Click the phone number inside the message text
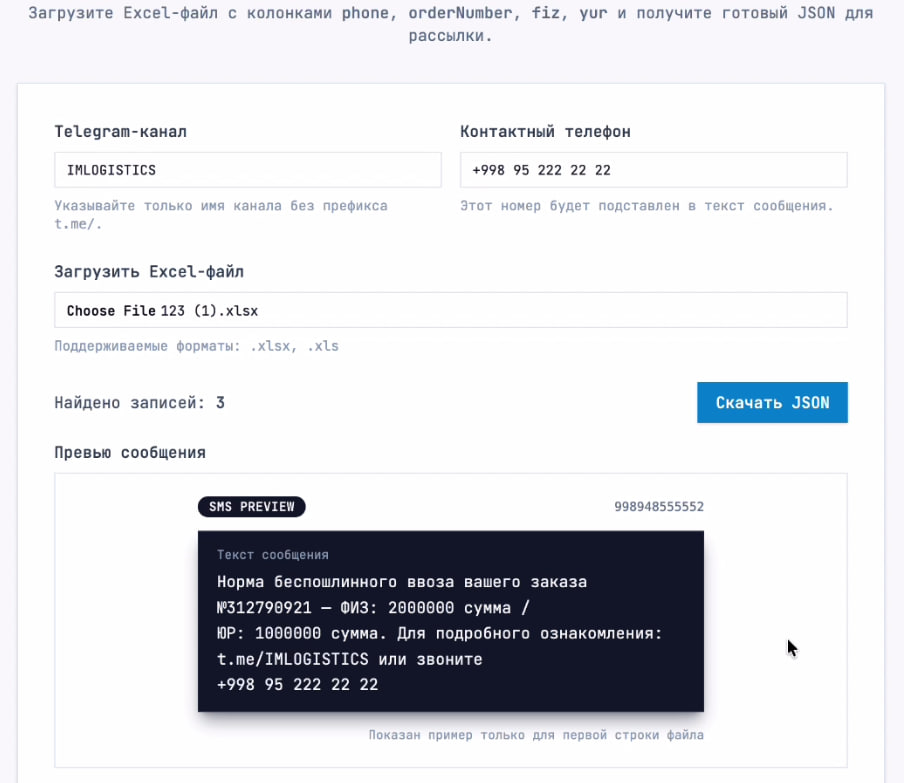904x783 pixels. [297, 685]
